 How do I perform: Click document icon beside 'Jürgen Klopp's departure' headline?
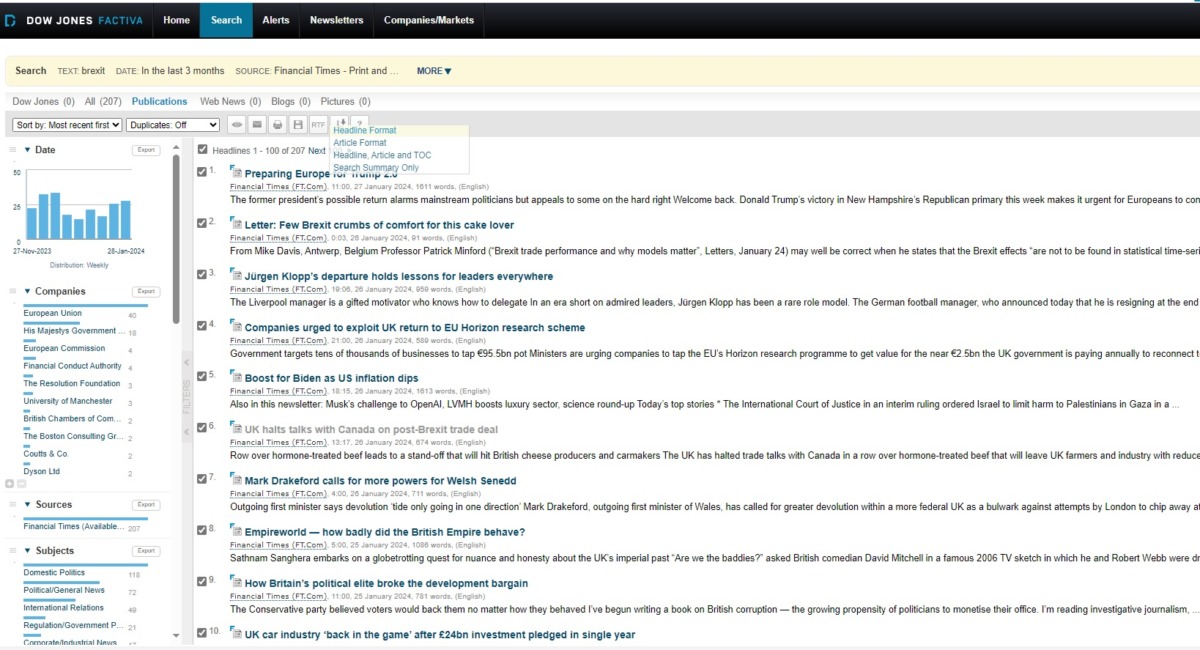tap(236, 275)
